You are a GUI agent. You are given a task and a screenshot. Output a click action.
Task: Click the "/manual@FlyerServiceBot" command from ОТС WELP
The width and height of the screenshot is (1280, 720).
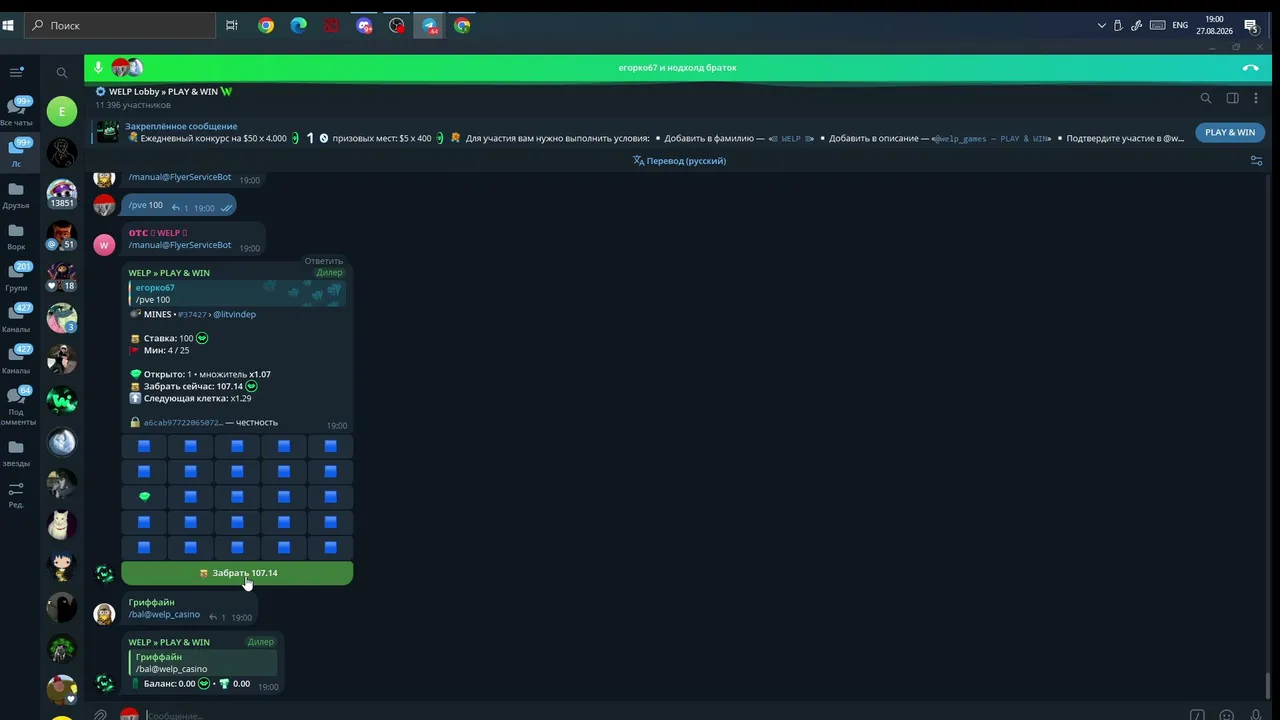pos(180,245)
